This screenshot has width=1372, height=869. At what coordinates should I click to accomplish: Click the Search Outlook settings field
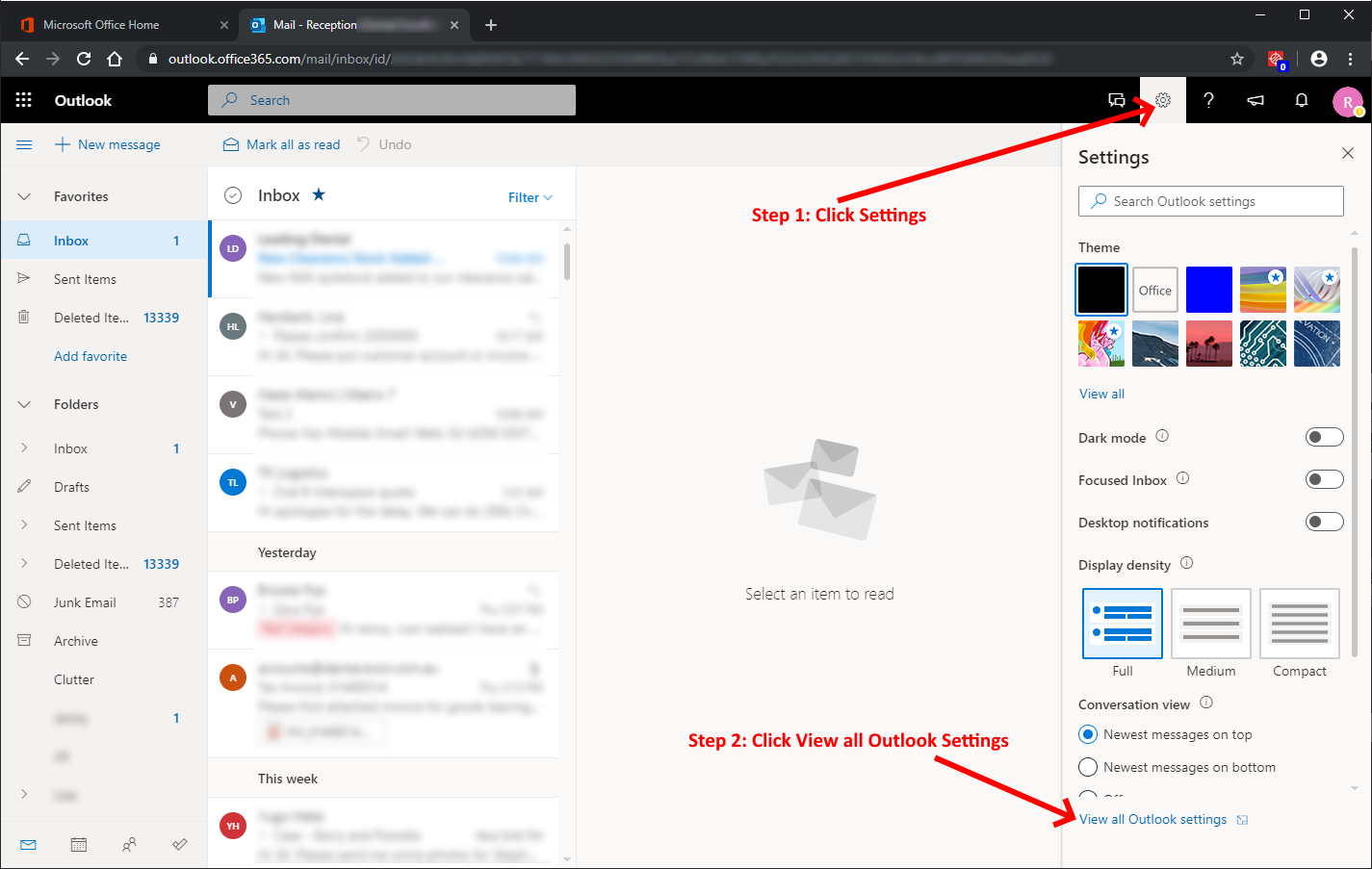click(x=1211, y=201)
